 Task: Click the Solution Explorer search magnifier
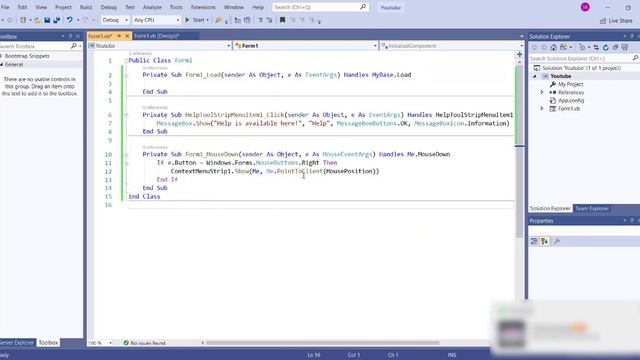636,58
